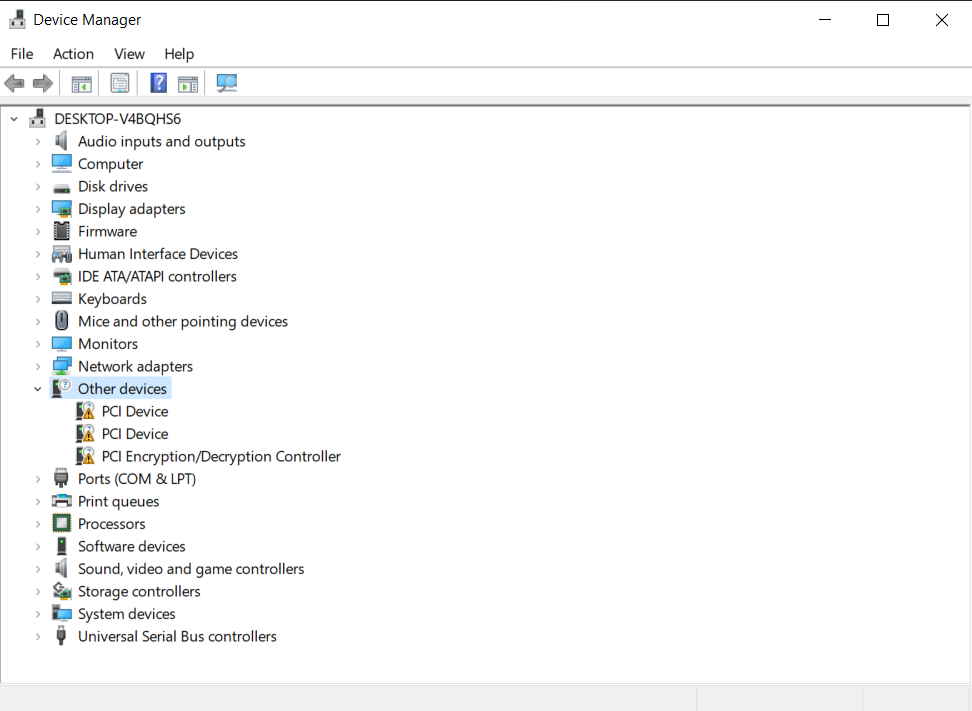Select the Computer category label

click(x=110, y=164)
